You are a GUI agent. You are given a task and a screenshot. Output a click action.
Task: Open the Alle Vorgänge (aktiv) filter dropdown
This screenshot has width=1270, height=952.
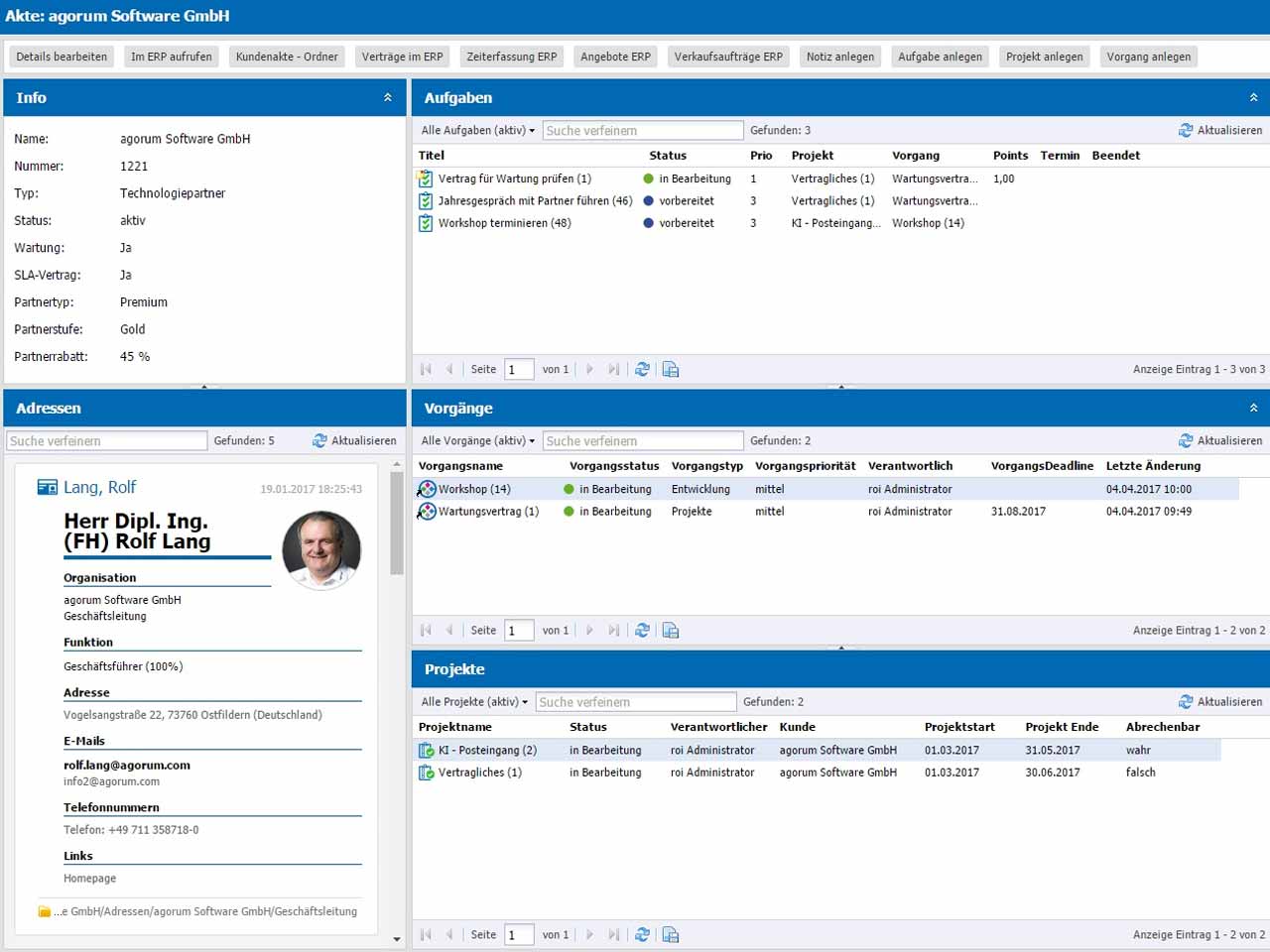(x=478, y=440)
